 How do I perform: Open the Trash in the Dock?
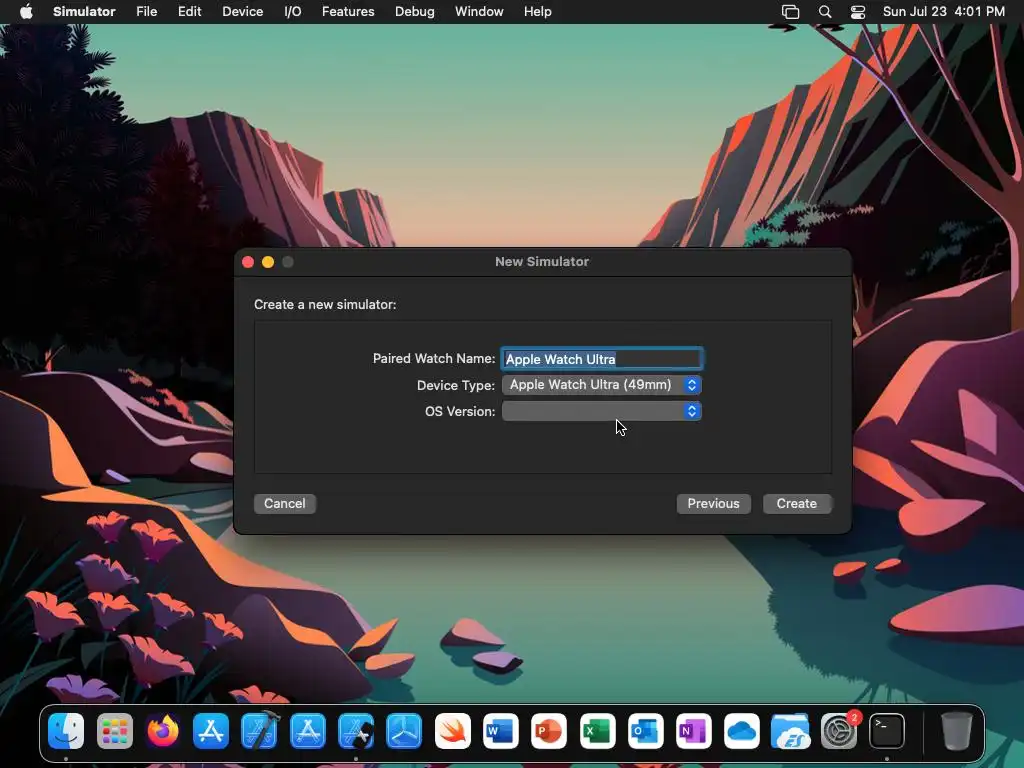coord(956,731)
